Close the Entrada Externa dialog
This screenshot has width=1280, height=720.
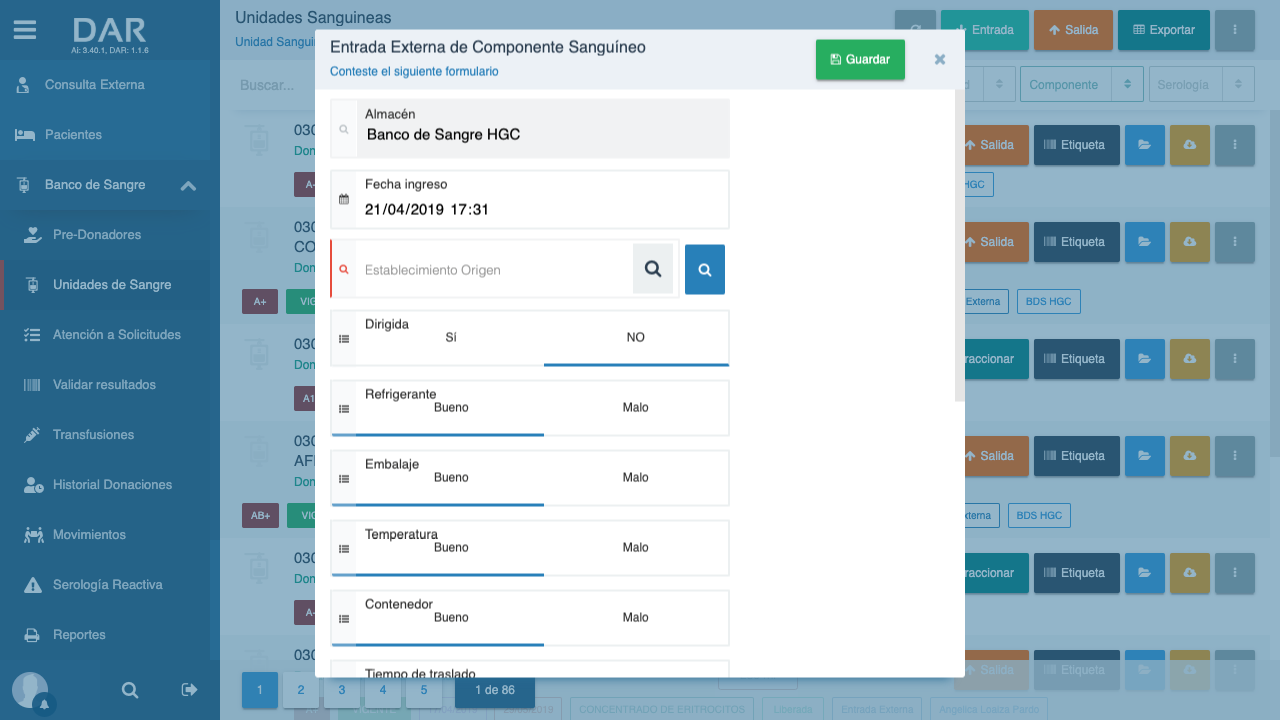940,59
